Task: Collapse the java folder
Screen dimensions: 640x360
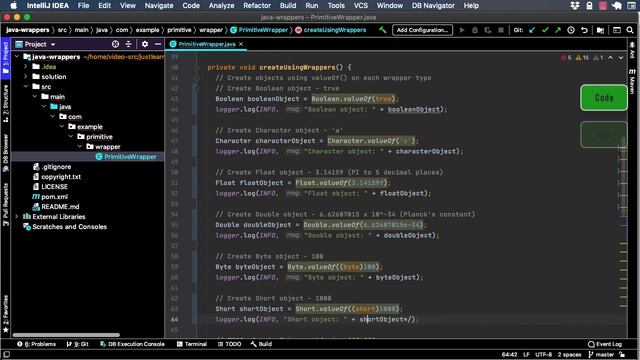Action: (x=44, y=107)
